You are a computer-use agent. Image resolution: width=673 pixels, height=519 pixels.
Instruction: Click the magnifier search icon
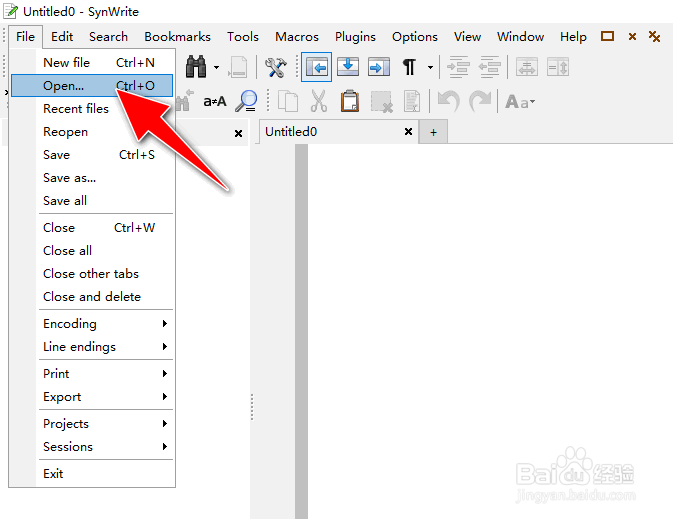(247, 101)
